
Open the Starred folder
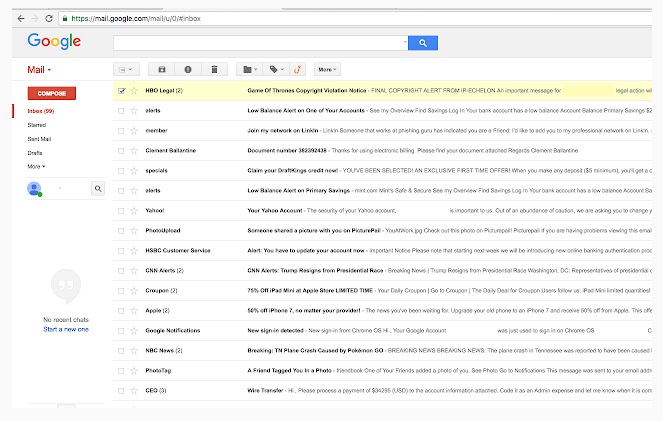(37, 125)
